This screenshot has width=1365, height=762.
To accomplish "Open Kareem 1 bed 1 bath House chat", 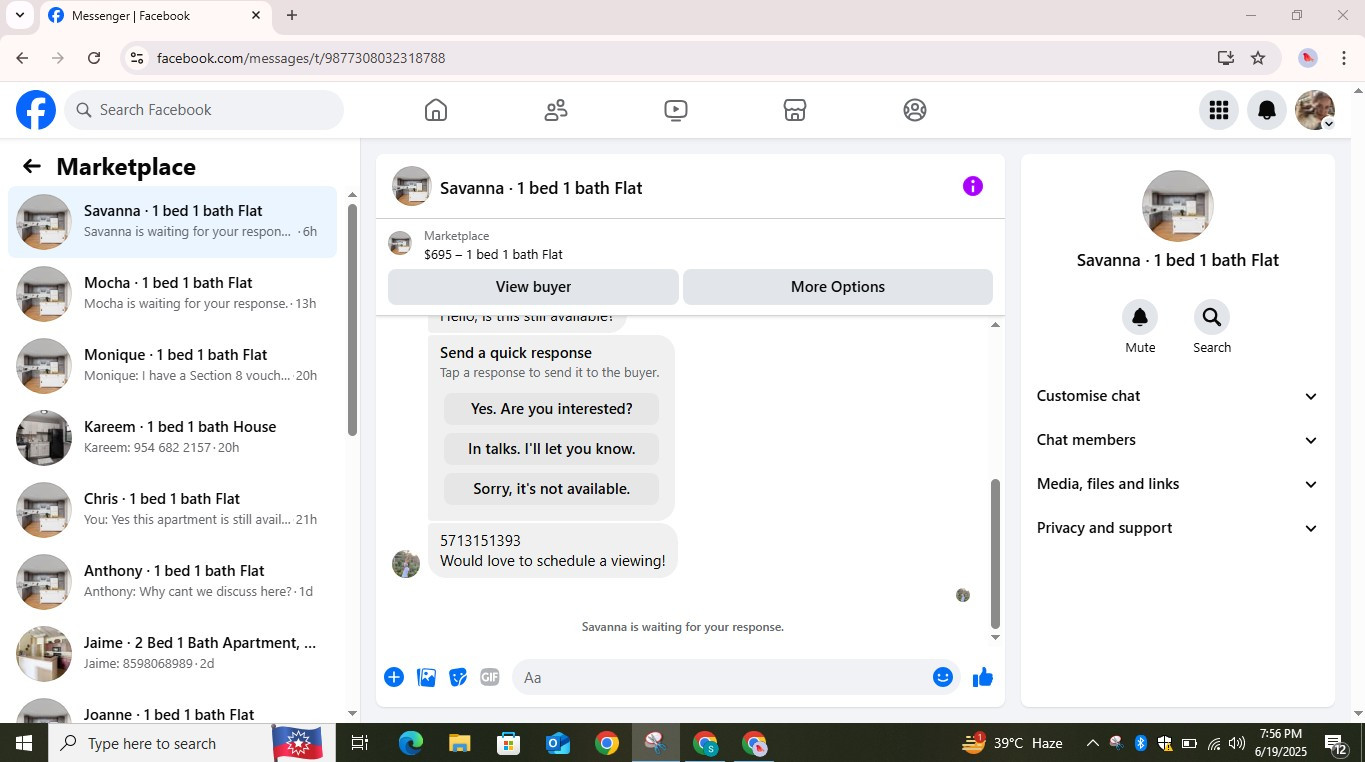I will click(172, 438).
